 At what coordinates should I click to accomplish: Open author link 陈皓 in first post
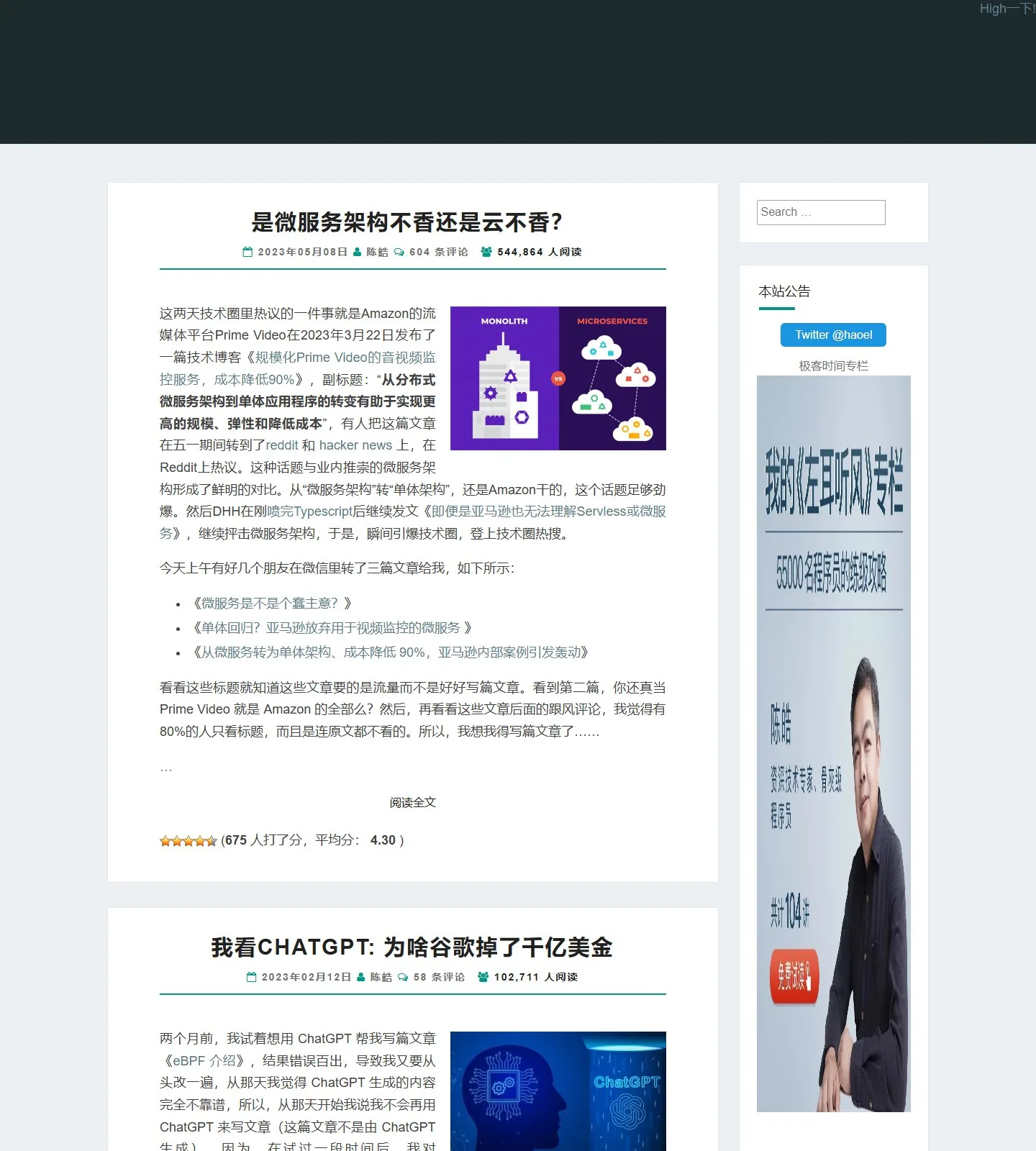pyautogui.click(x=377, y=252)
